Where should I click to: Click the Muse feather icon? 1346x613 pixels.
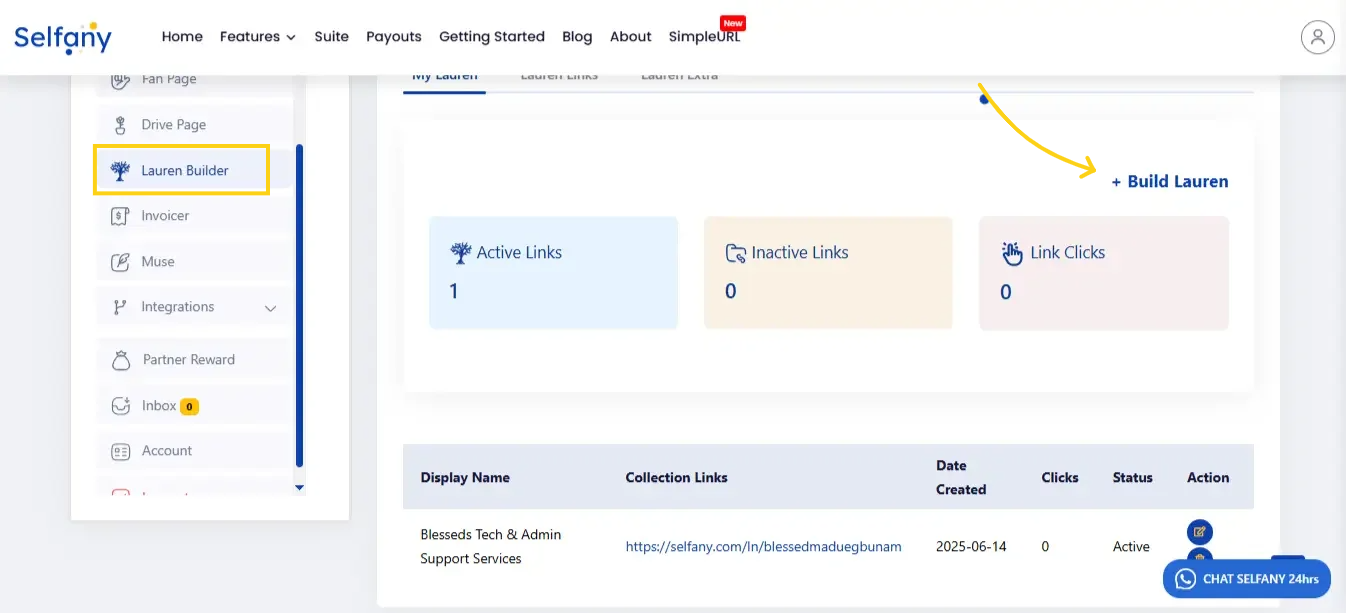[120, 262]
